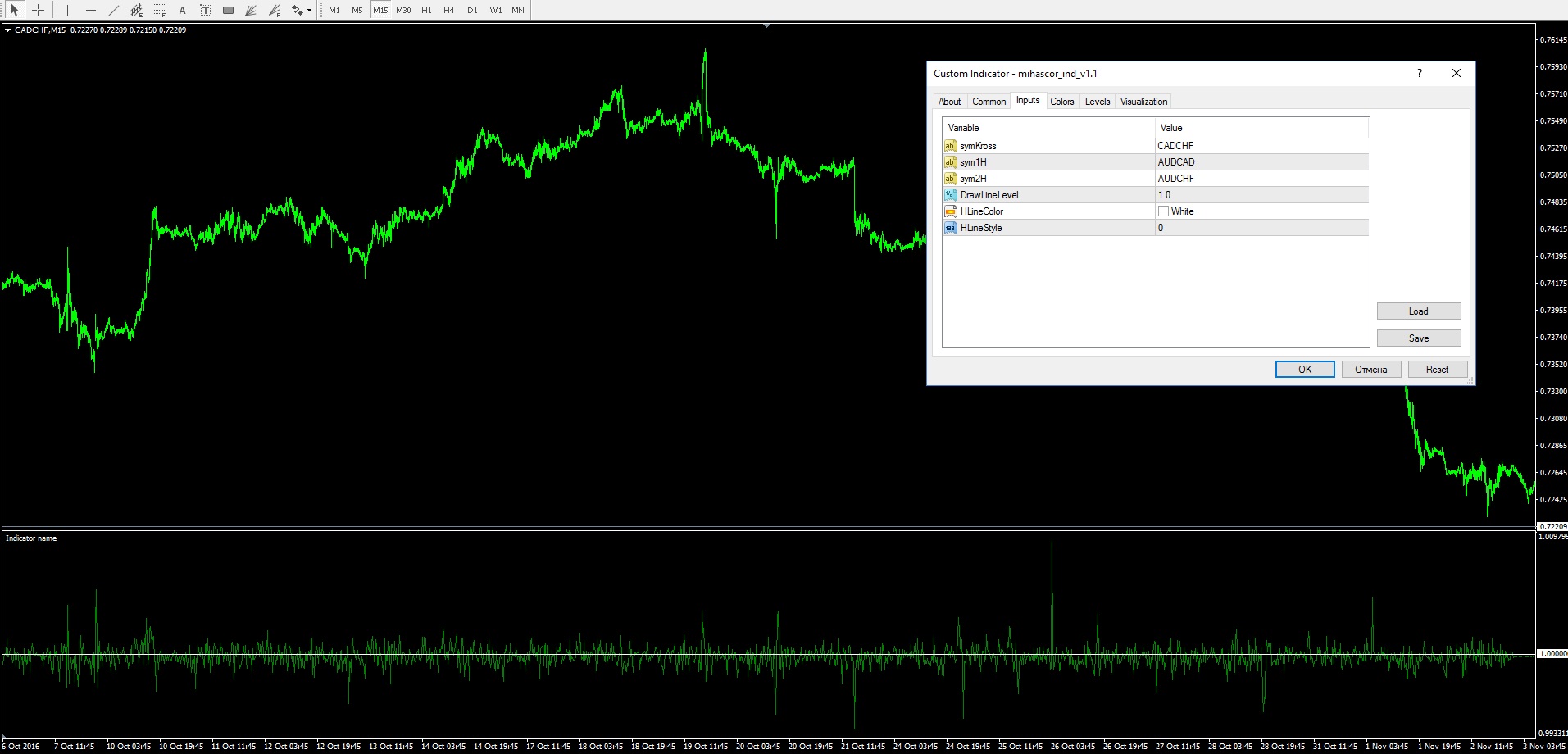Open the Colors tab
The image size is (1568, 754).
tap(1062, 102)
